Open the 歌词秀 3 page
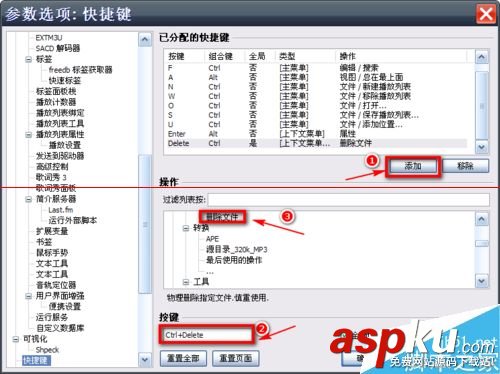 click(51, 177)
